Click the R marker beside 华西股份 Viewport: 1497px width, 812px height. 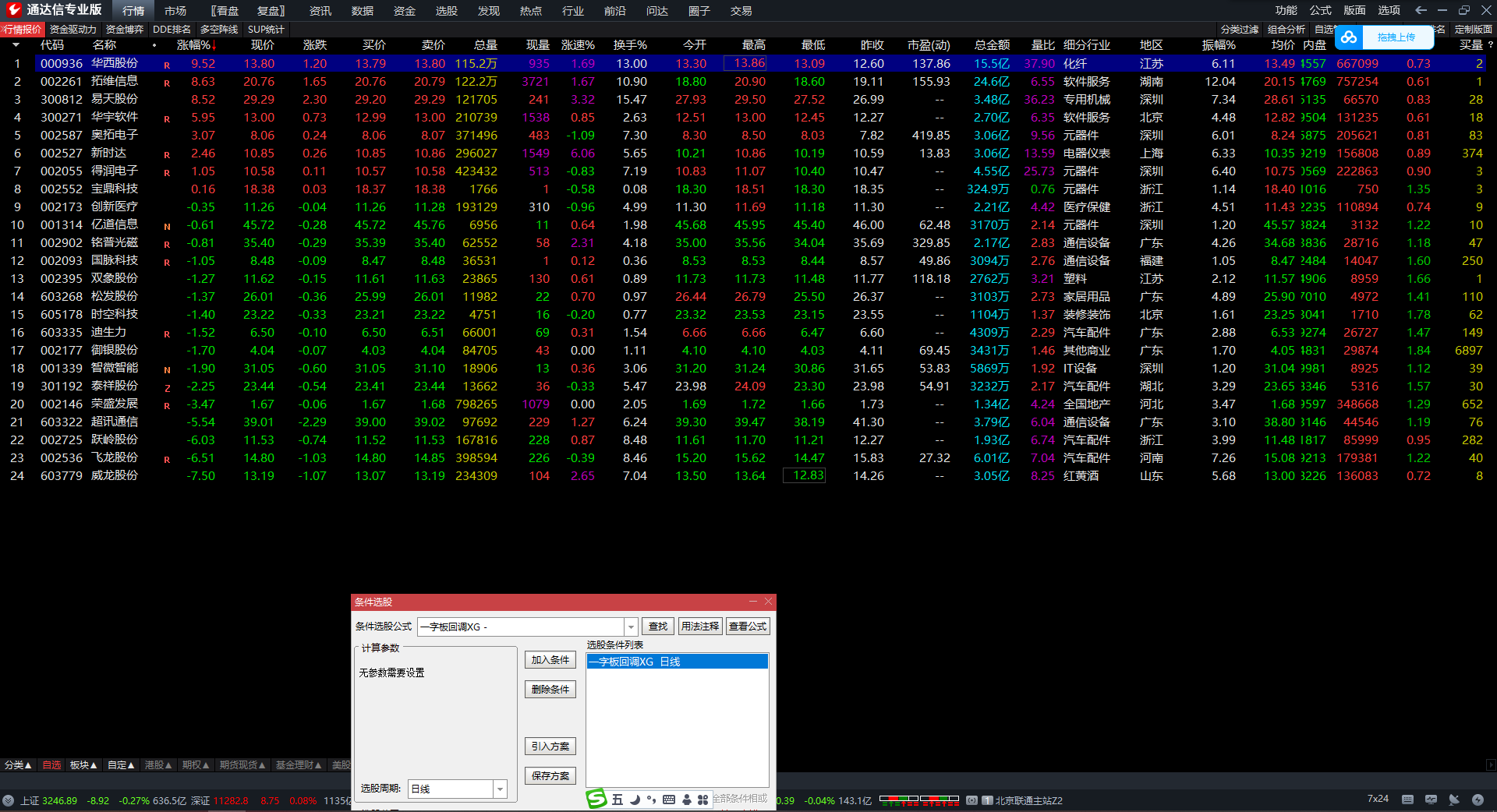click(x=167, y=65)
